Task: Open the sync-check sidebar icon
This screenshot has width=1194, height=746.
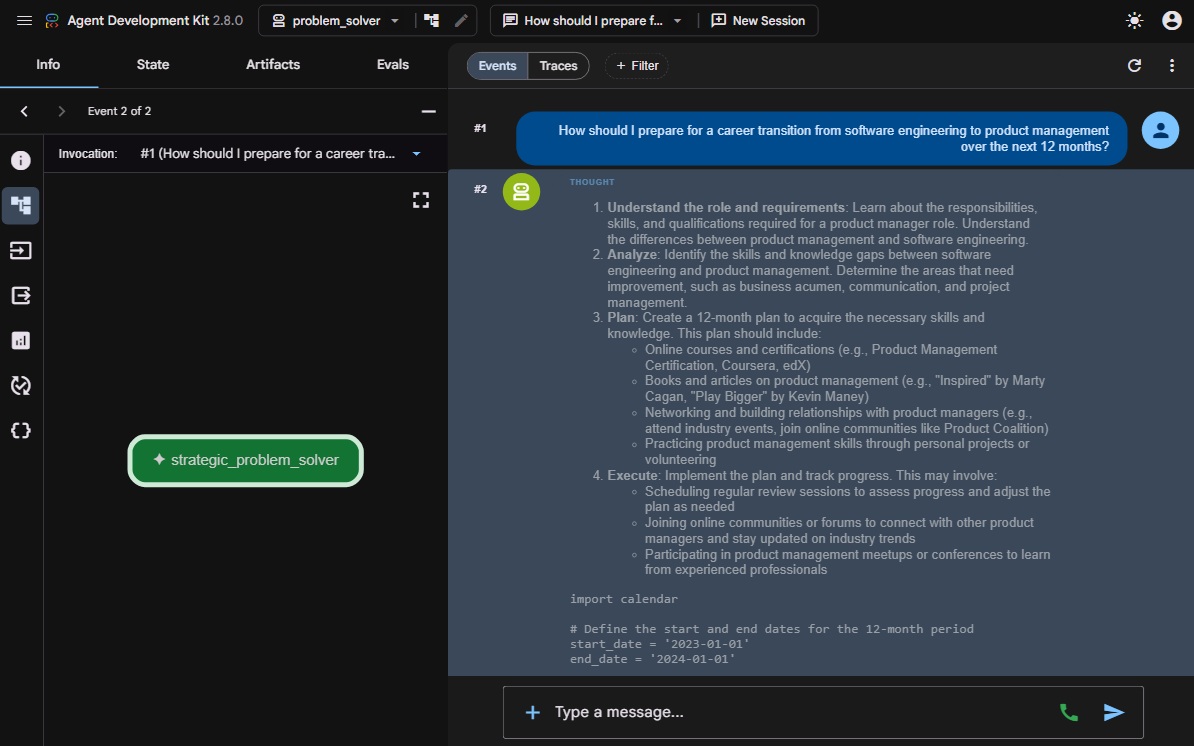Action: coord(21,385)
